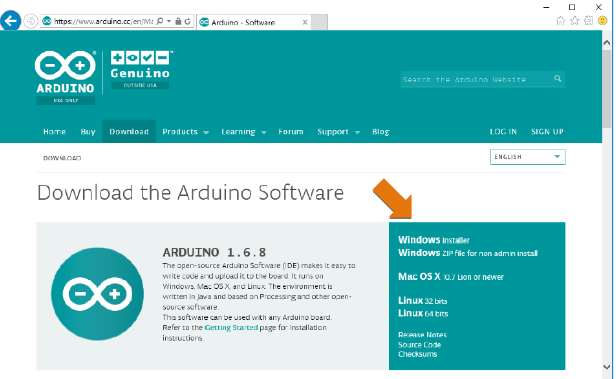Close the Arduino - Software tab
Image resolution: width=616 pixels, height=379 pixels.
[305, 22]
